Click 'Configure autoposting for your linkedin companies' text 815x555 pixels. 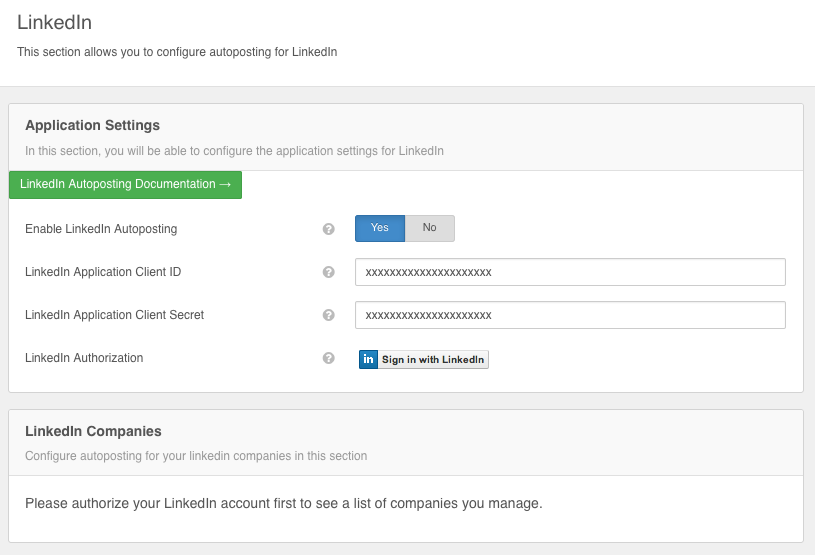196,456
